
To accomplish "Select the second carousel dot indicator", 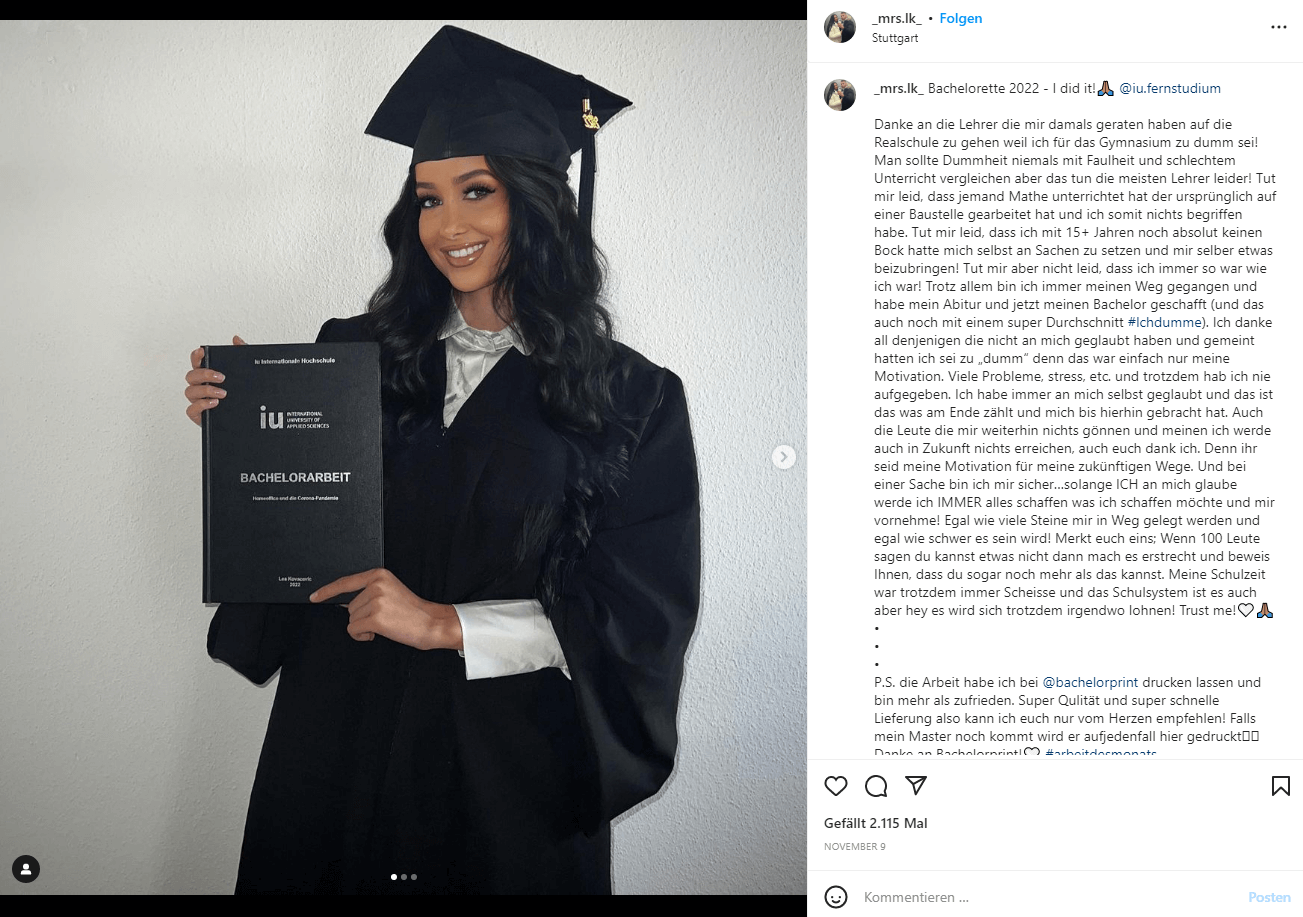I will tap(404, 877).
